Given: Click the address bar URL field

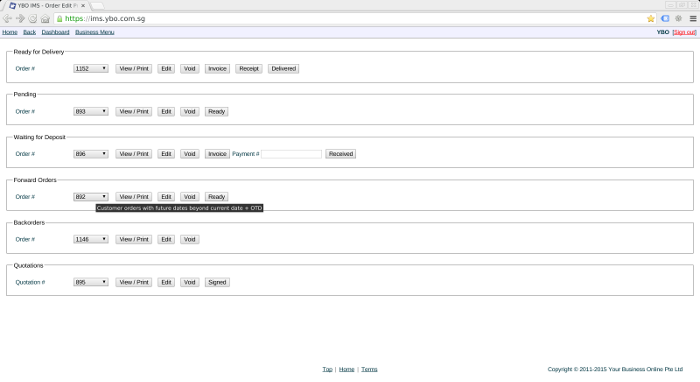Looking at the screenshot, I should tap(348, 18).
